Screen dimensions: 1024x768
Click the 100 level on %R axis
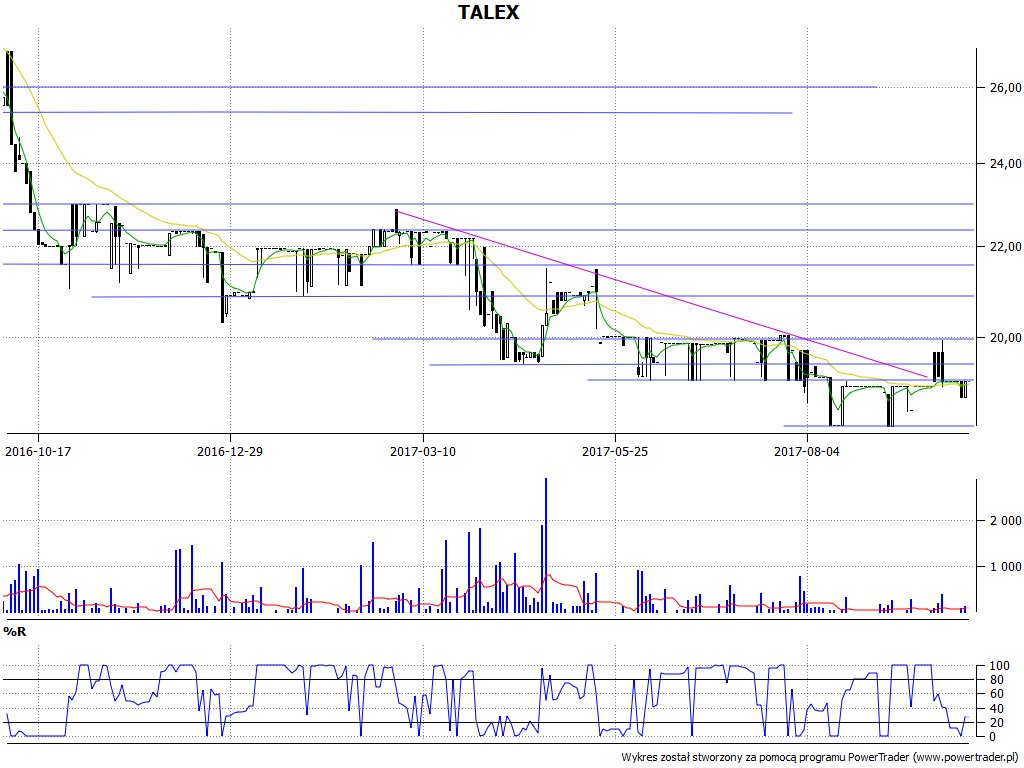1000,666
